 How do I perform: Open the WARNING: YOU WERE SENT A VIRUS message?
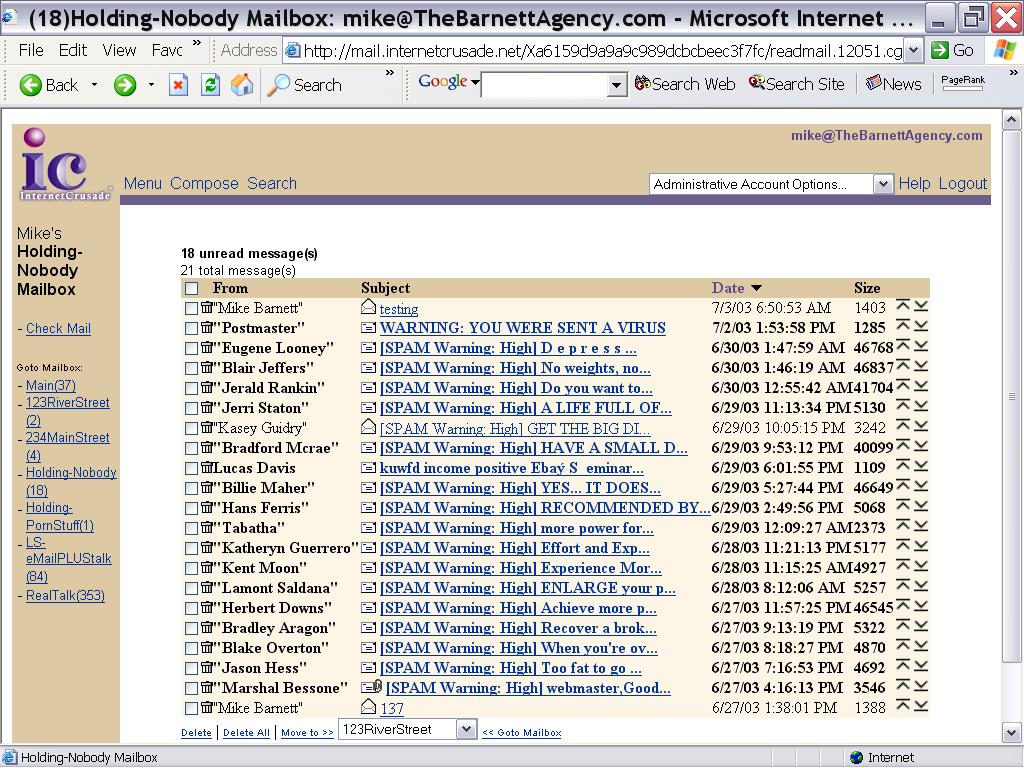coord(522,328)
